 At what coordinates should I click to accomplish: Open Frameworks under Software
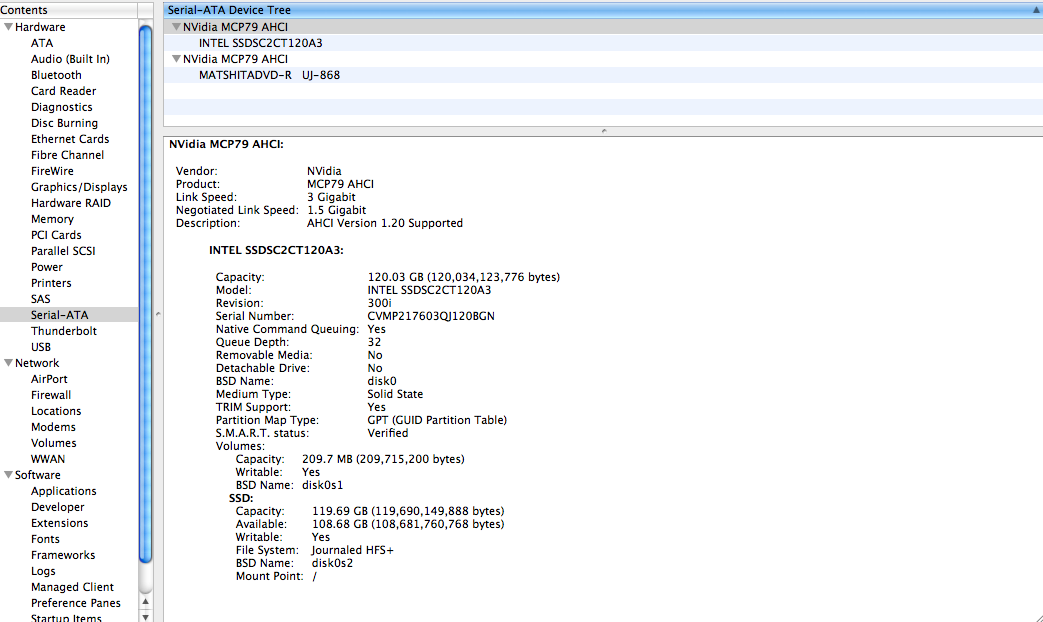coord(63,555)
